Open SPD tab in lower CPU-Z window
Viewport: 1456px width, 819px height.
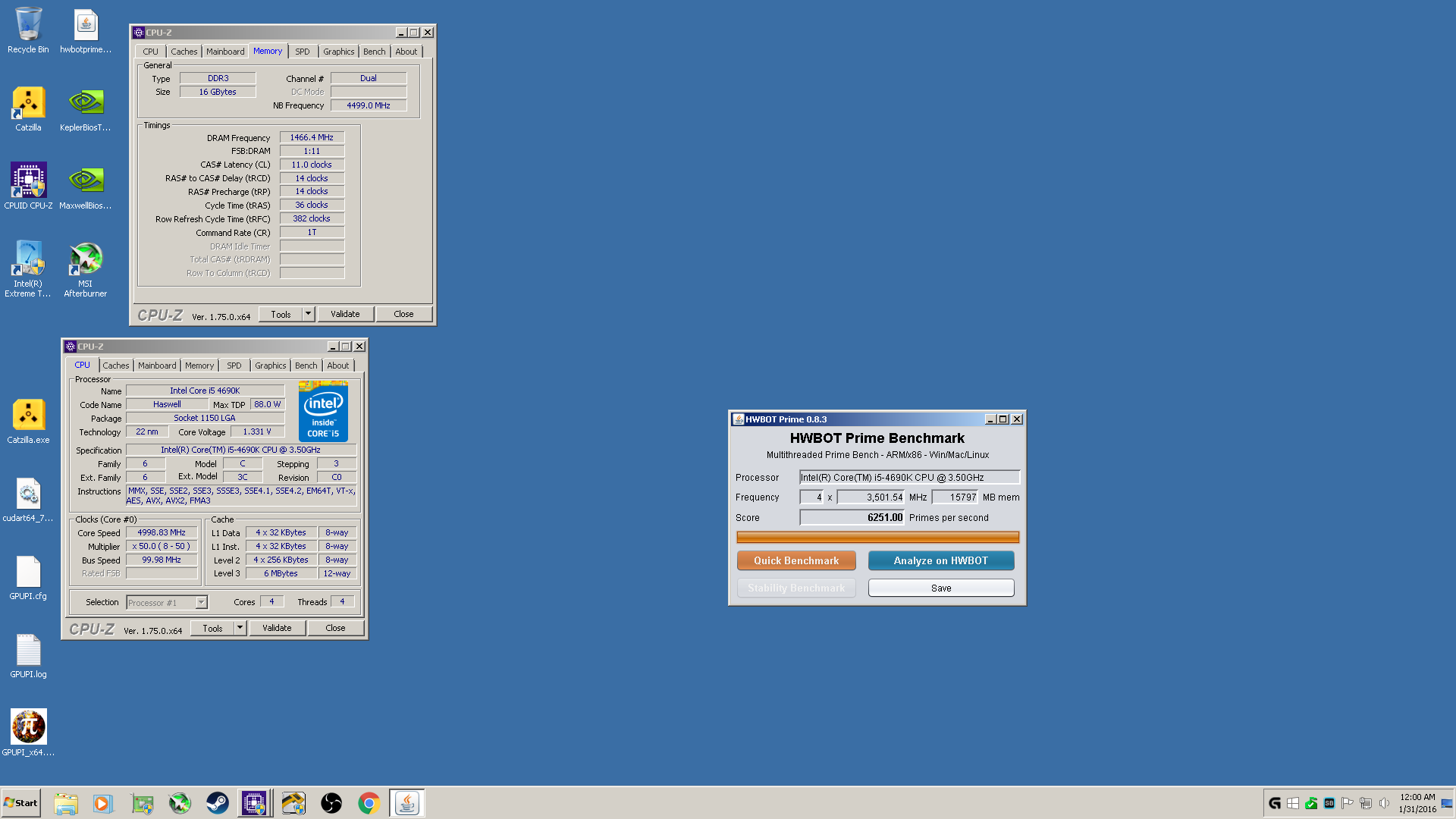tap(234, 366)
